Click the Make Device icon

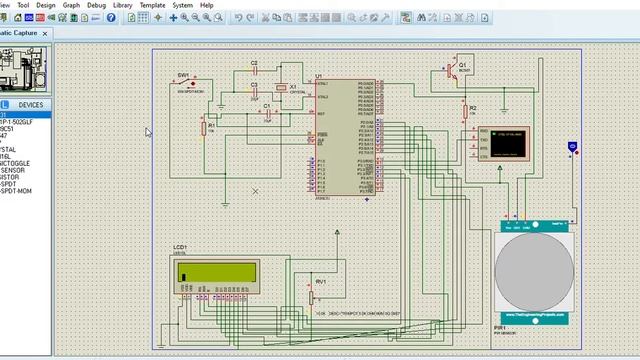(363, 18)
